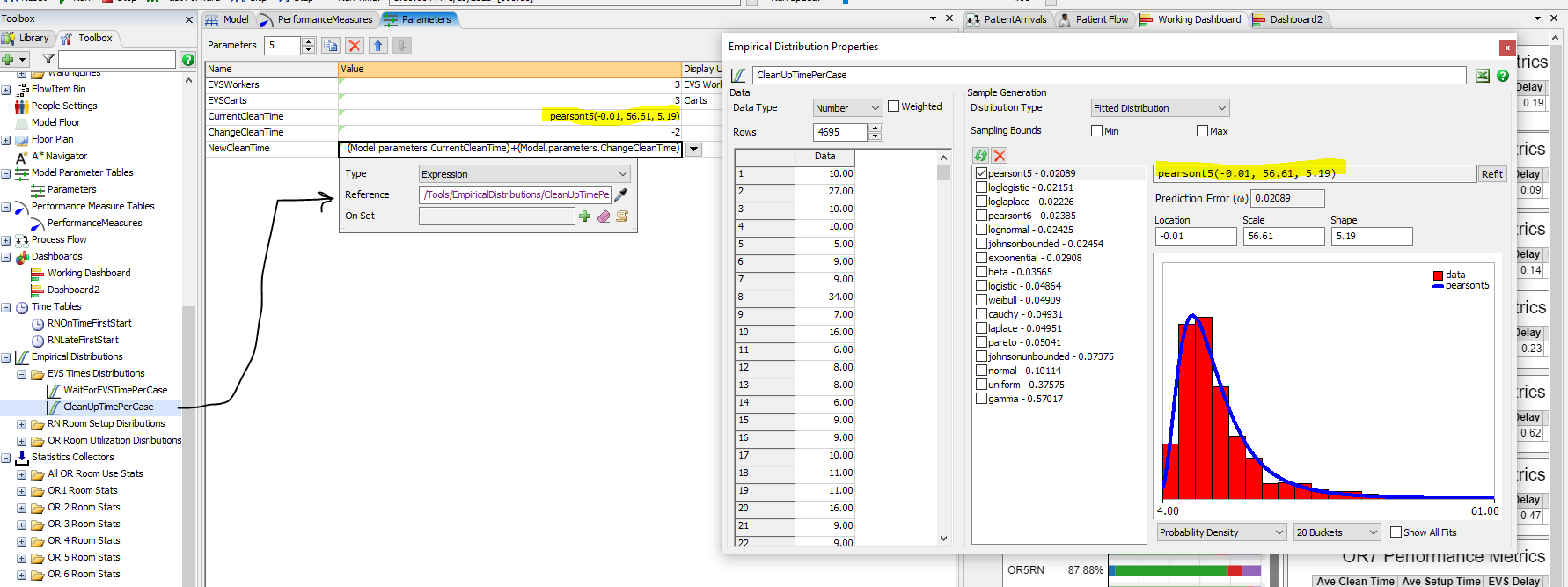1568x587 pixels.
Task: Check the loglogistic fit checkbox
Action: coord(981,187)
